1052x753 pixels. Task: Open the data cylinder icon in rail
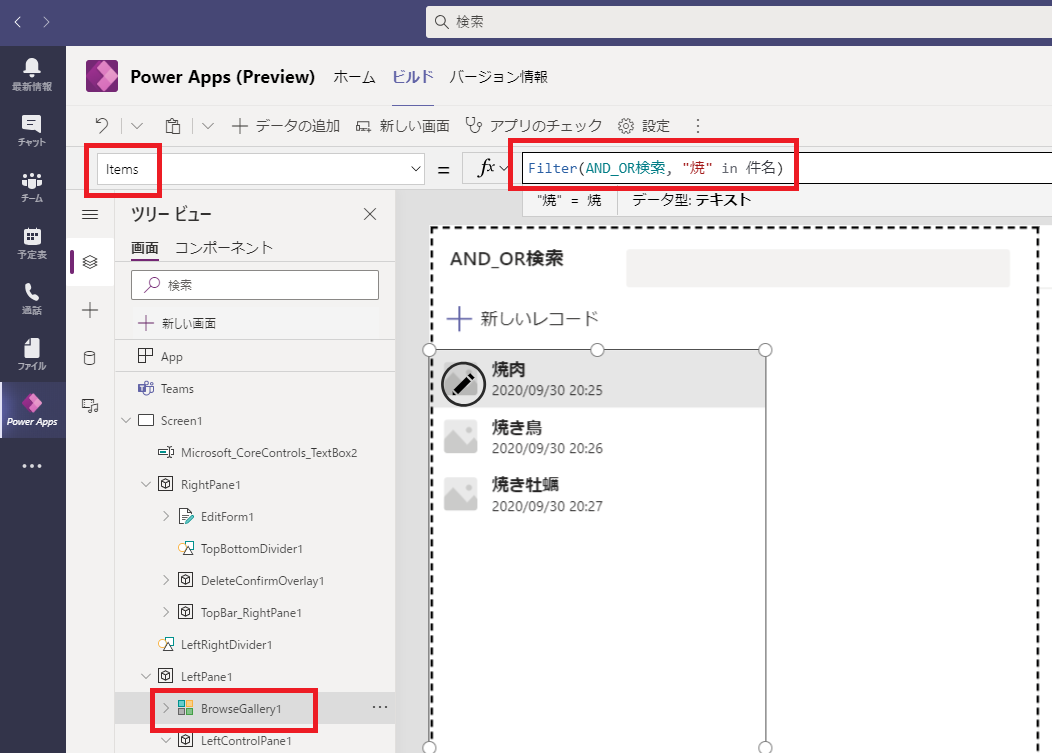(90, 358)
